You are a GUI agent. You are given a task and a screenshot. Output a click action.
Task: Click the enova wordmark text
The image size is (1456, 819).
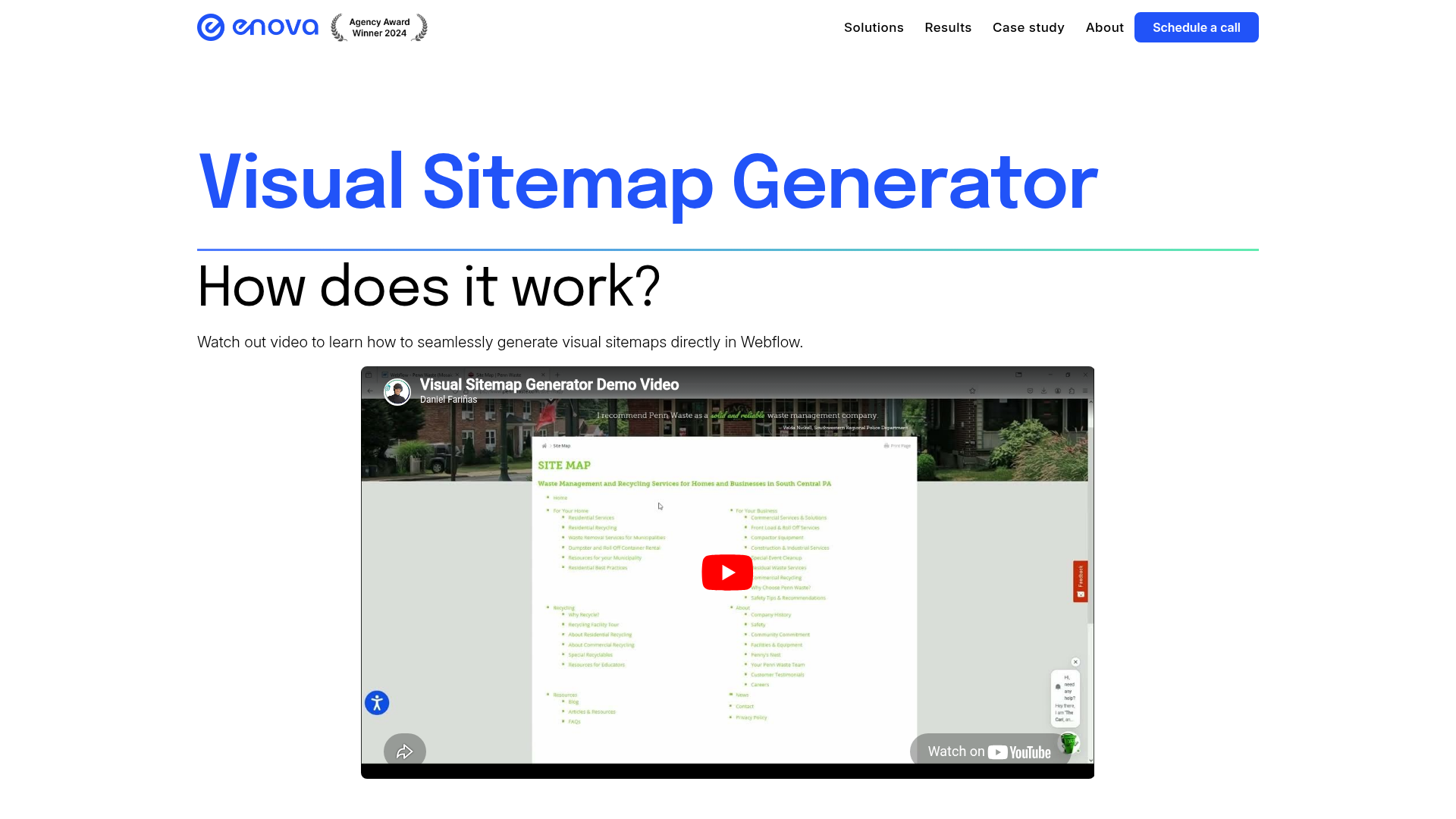pyautogui.click(x=275, y=27)
